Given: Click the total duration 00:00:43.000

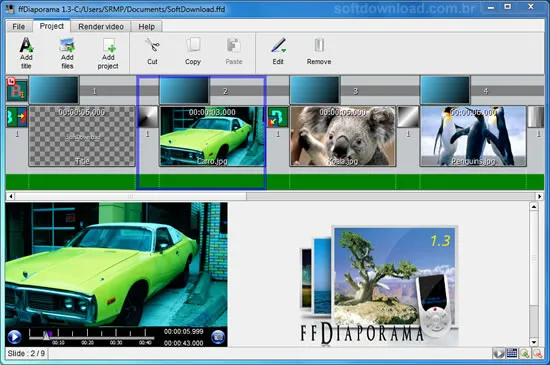Looking at the screenshot, I should (183, 343).
